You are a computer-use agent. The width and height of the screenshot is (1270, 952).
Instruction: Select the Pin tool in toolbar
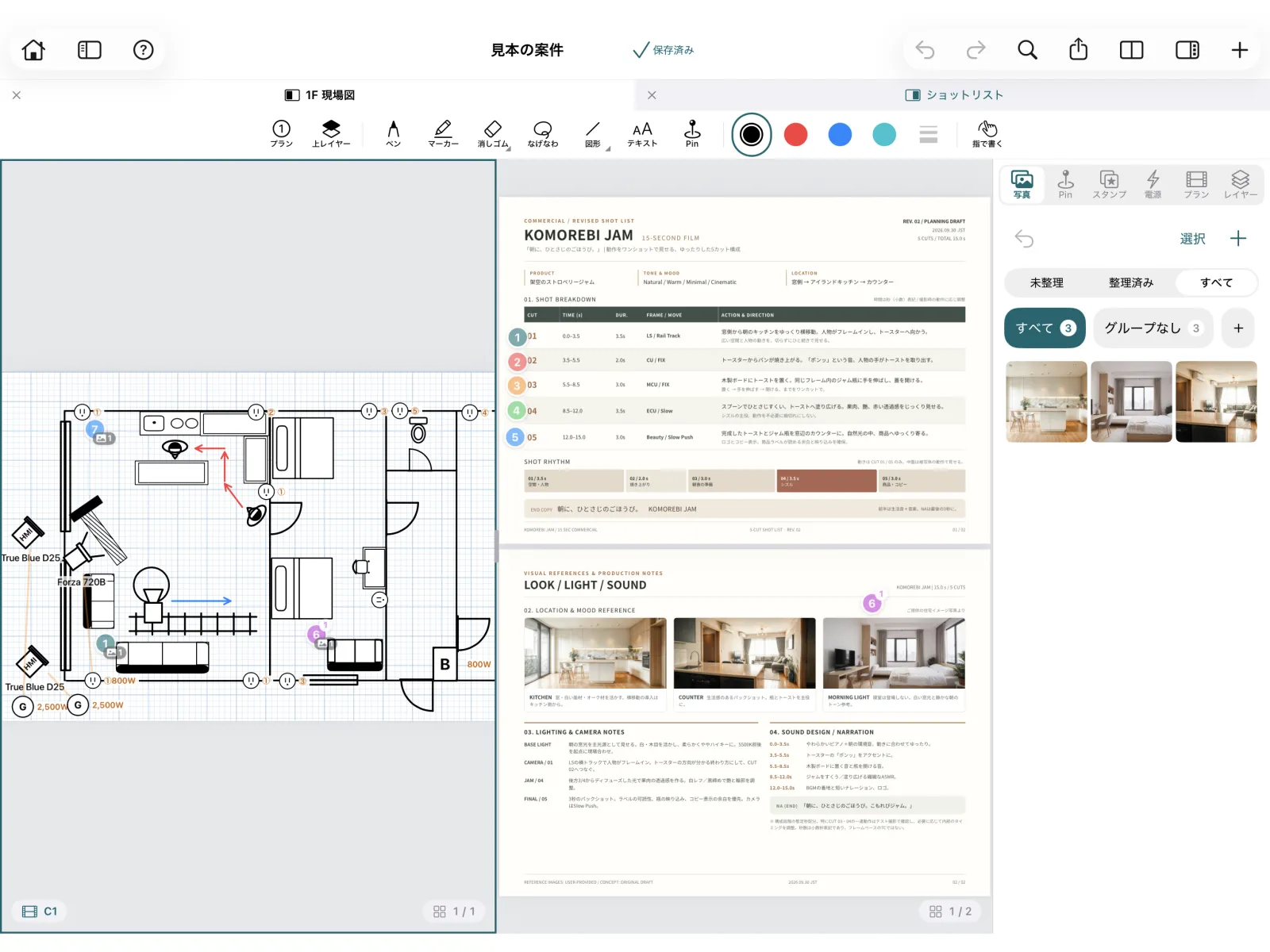(692, 133)
